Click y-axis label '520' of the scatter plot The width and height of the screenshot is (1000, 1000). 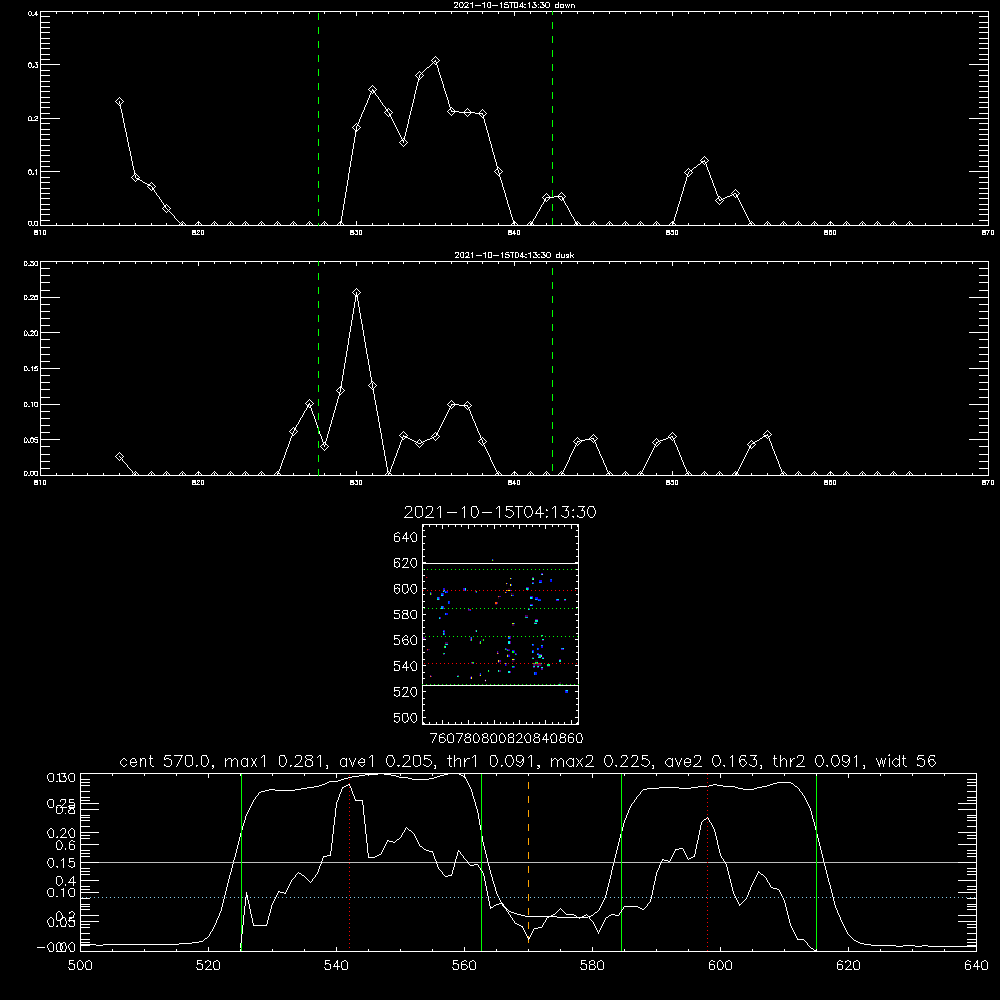(406, 692)
